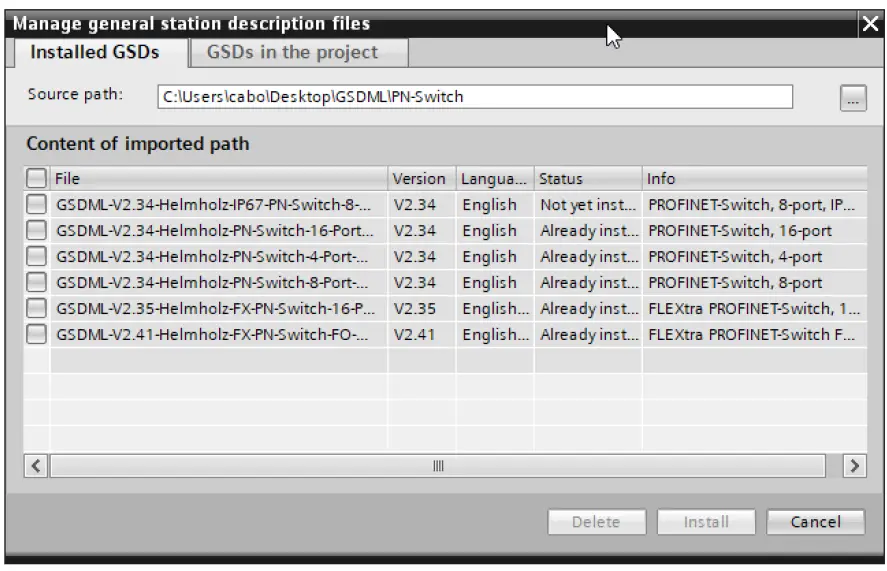Close the Manage general station description files dialog
The height and width of the screenshot is (571, 887).
coord(870,24)
